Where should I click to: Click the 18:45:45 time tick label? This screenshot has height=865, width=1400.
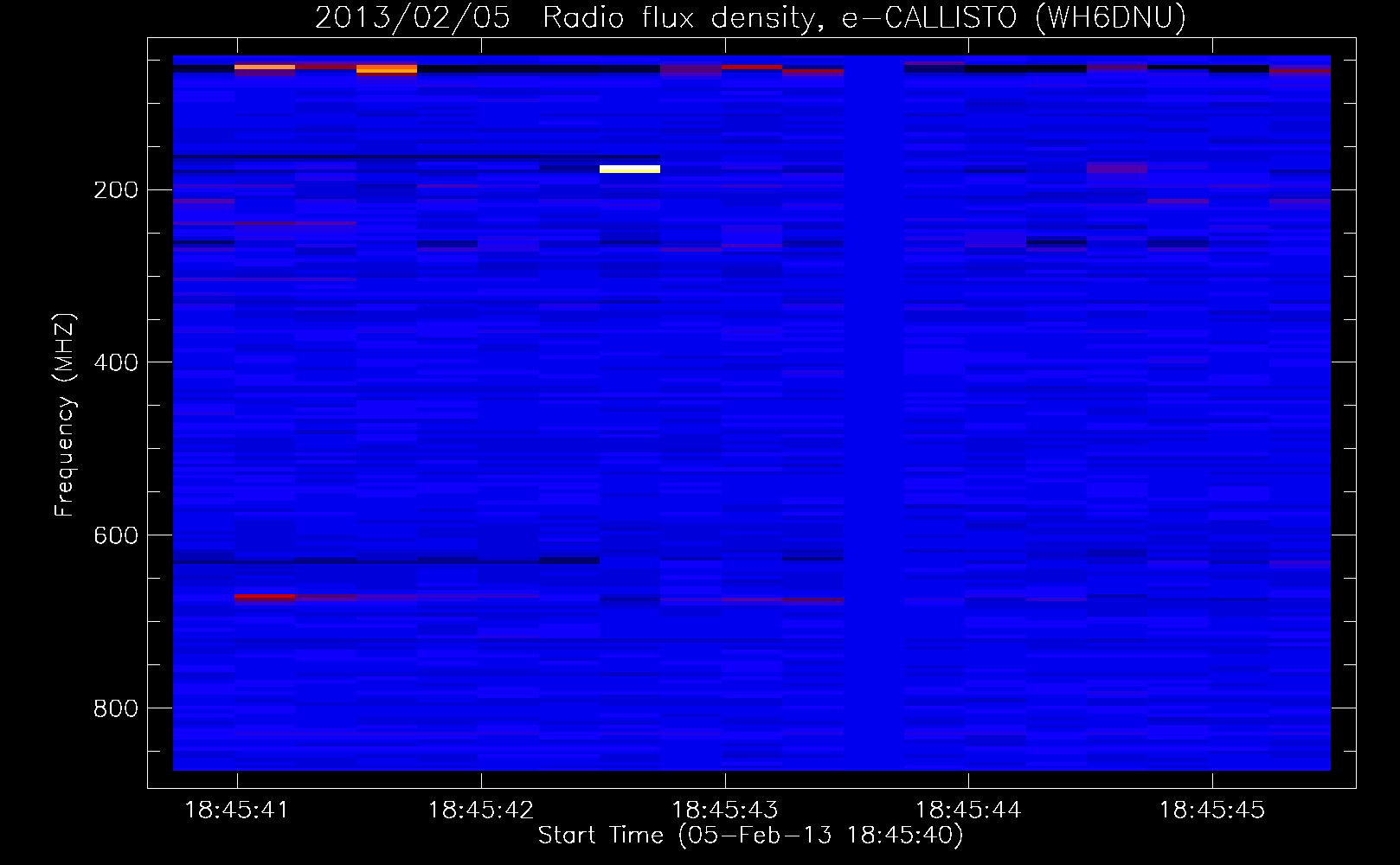(x=1211, y=811)
